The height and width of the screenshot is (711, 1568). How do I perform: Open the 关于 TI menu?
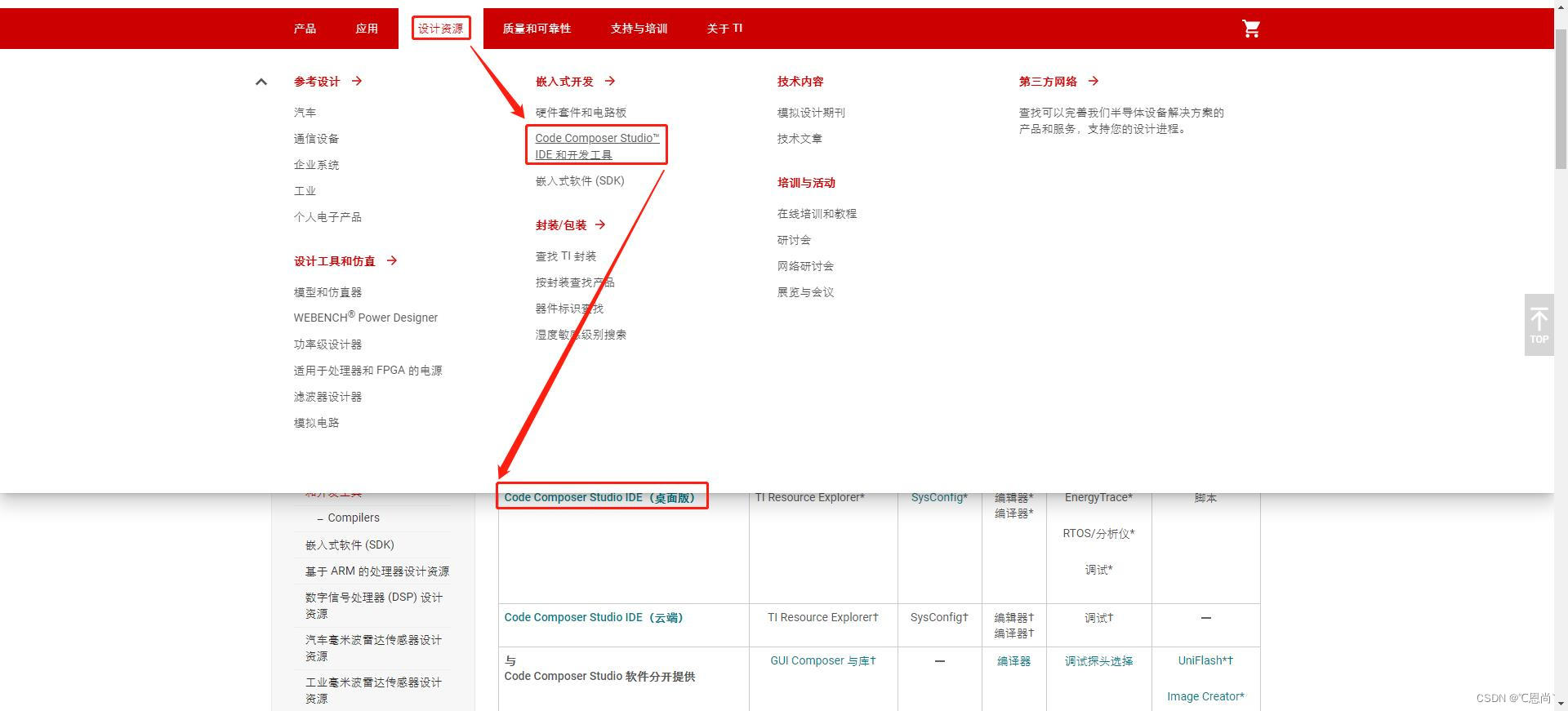coord(724,29)
